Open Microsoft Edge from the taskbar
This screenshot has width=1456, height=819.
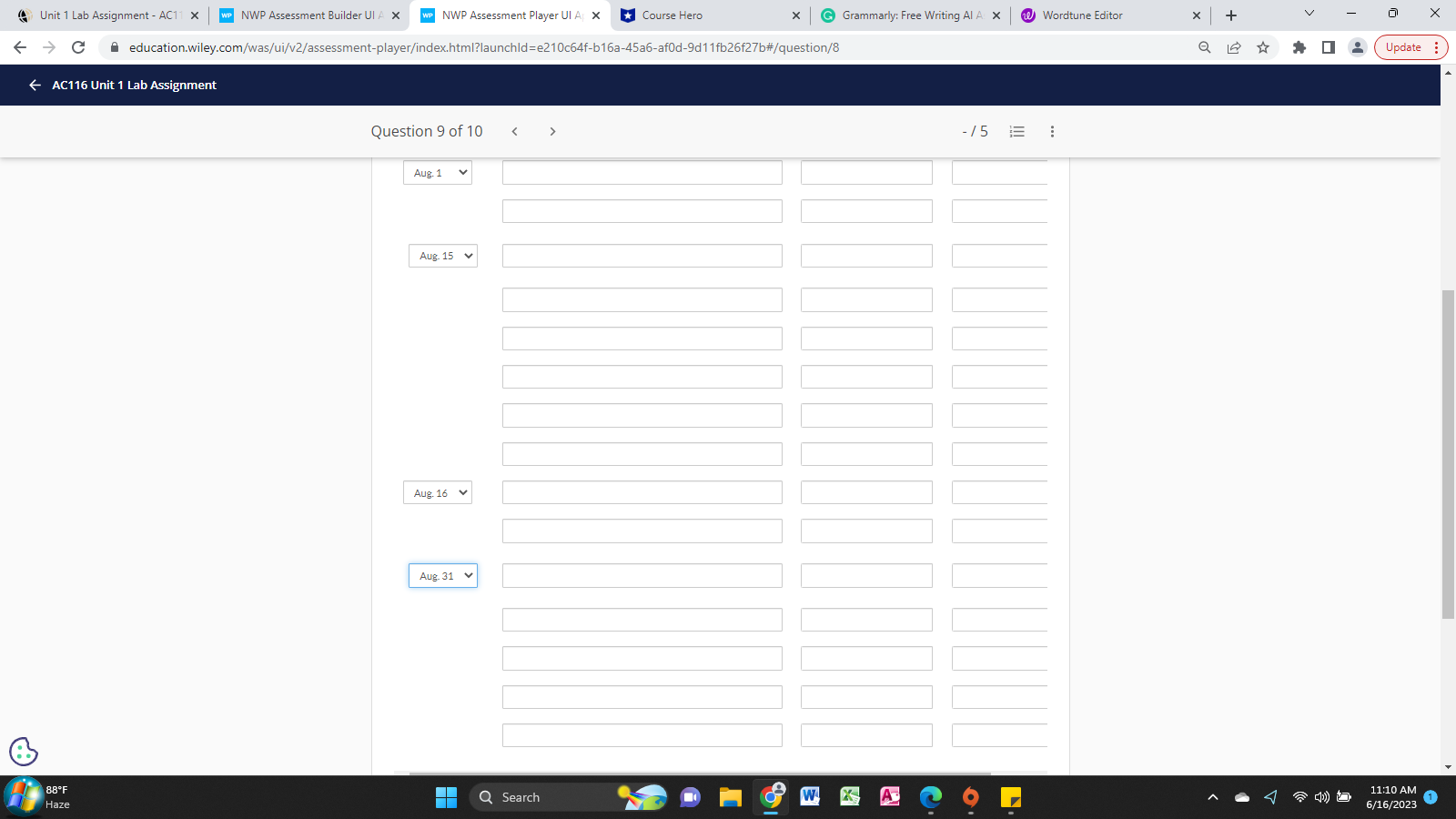tap(931, 797)
